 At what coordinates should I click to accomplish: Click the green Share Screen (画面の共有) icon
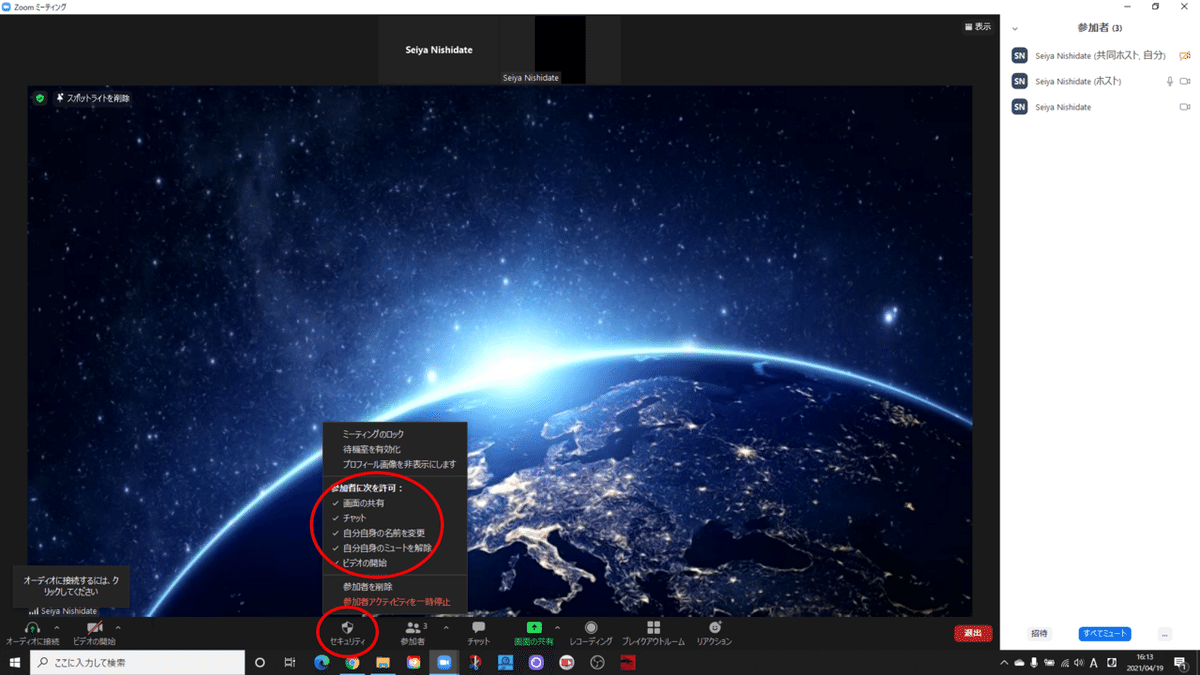coord(534,627)
